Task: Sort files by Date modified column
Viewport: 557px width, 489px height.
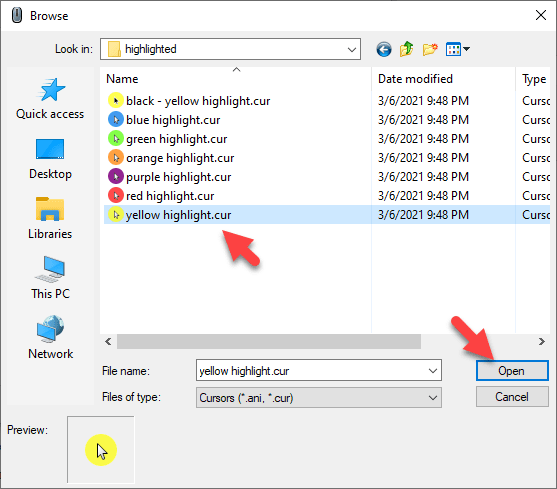Action: pyautogui.click(x=443, y=78)
